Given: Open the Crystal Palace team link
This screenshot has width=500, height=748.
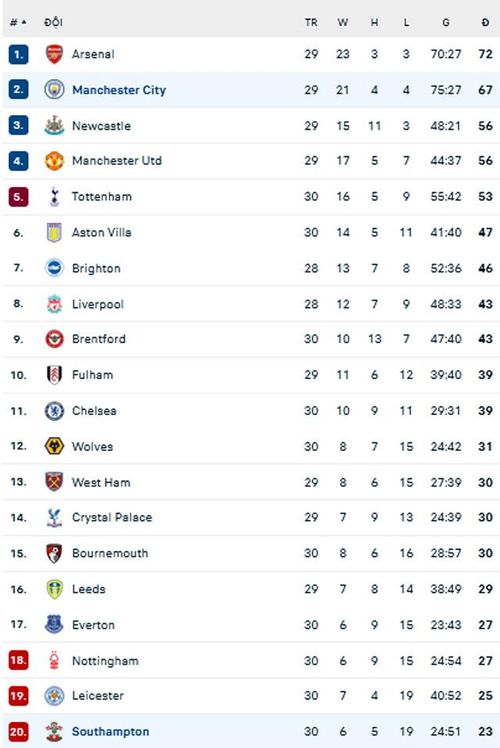Looking at the screenshot, I should 112,518.
